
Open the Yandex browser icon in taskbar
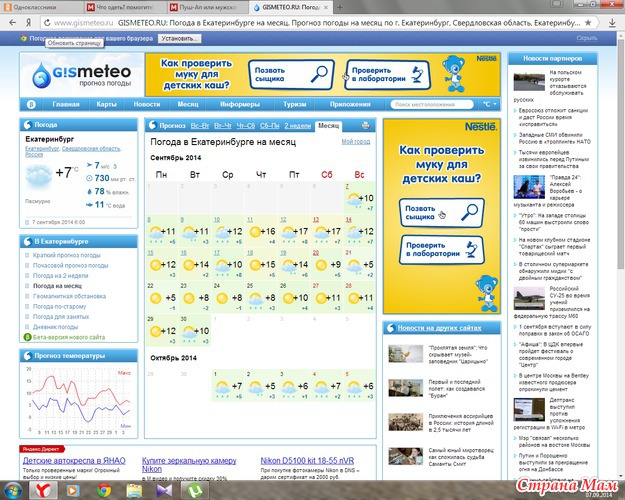pos(43,490)
